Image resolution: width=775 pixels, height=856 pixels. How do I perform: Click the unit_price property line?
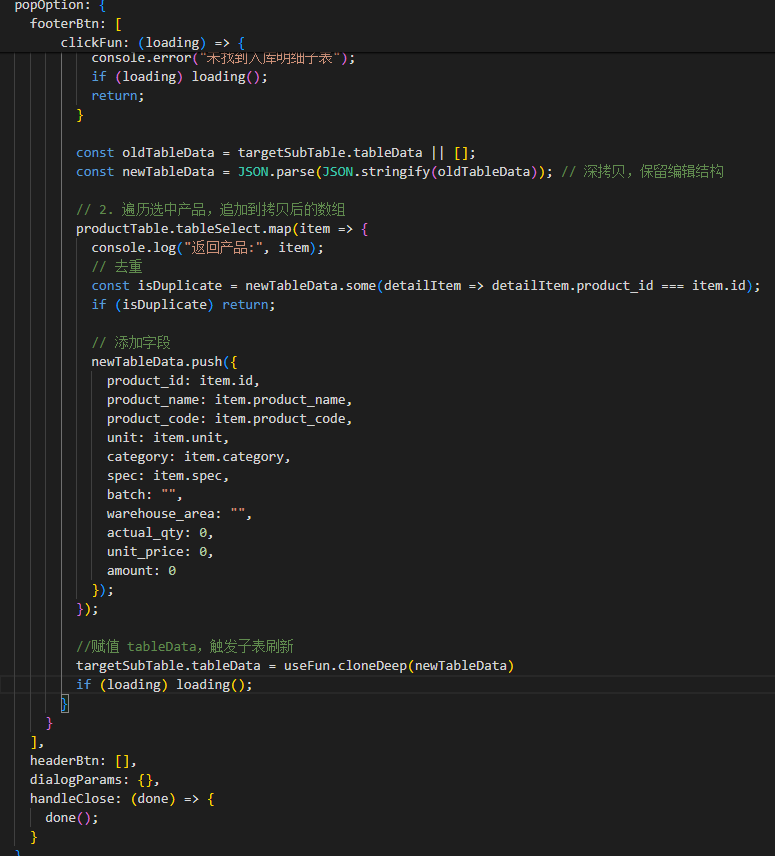tap(160, 552)
